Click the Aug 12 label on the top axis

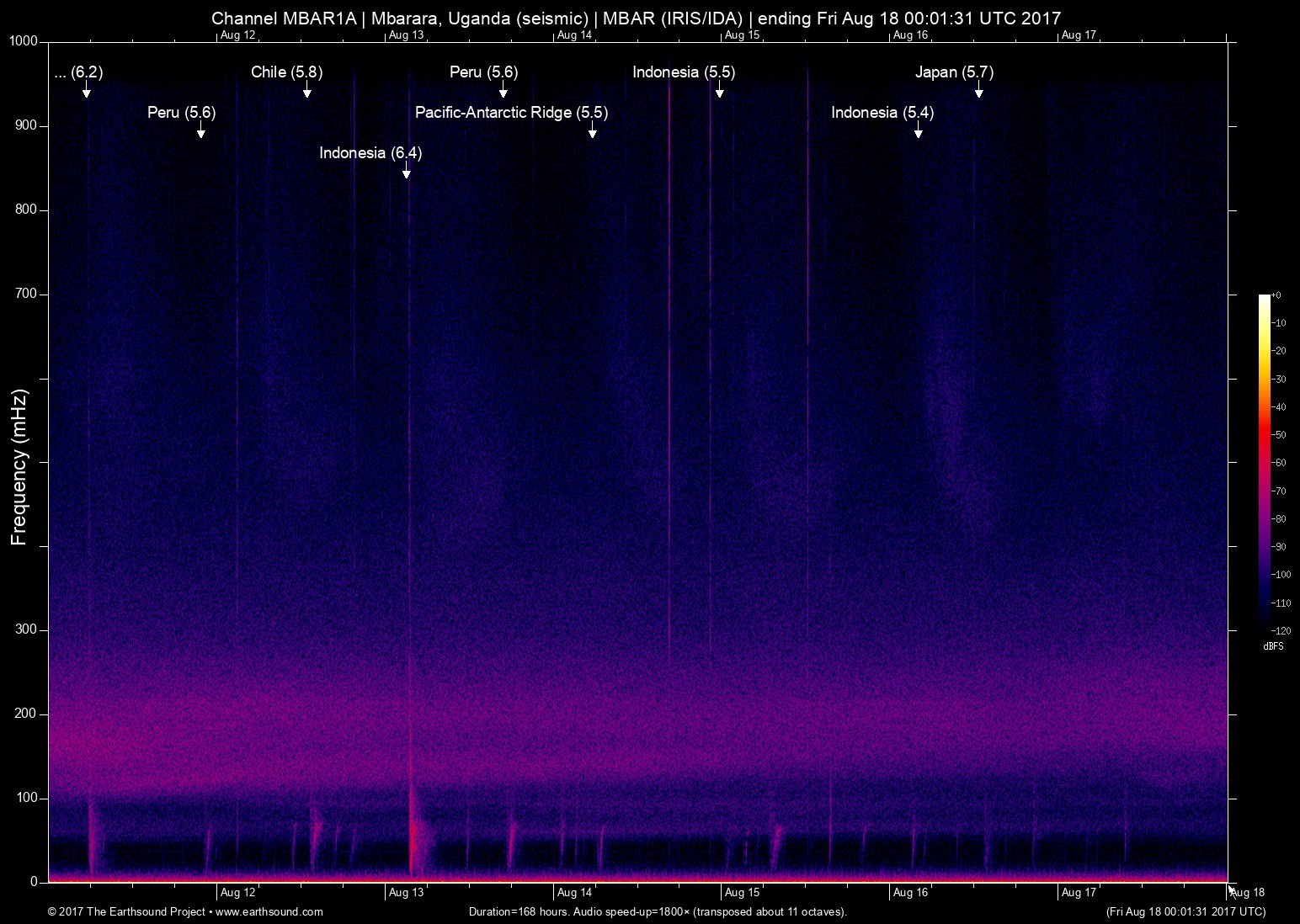(x=237, y=35)
